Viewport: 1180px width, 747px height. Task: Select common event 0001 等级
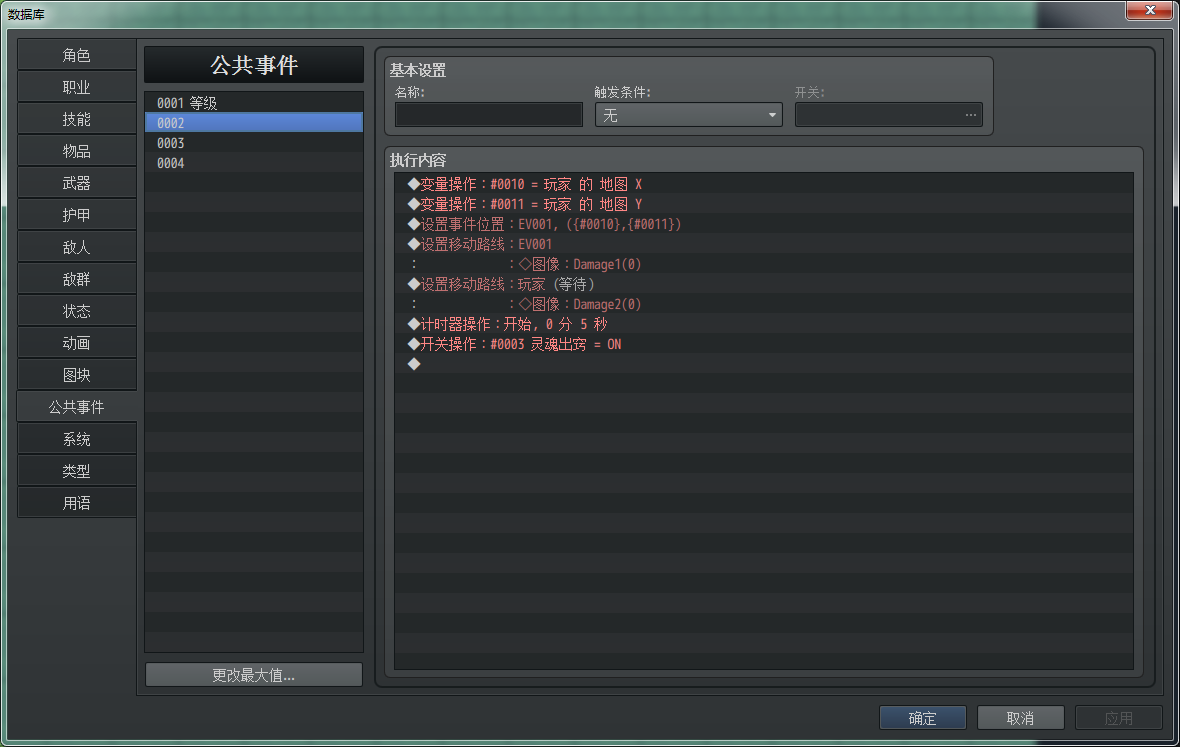pyautogui.click(x=254, y=103)
